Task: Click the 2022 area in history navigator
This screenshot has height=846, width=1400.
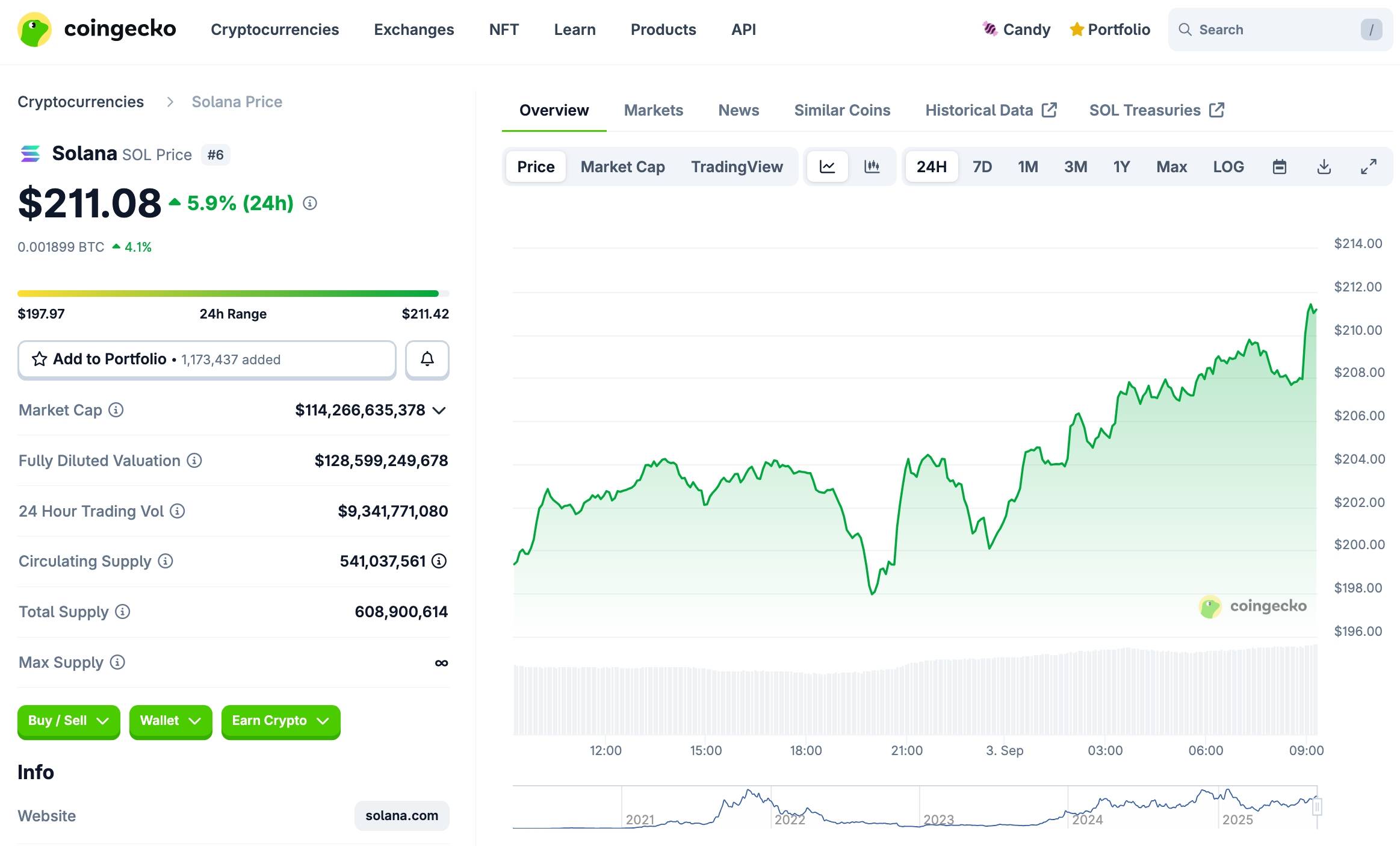Action: (790, 820)
